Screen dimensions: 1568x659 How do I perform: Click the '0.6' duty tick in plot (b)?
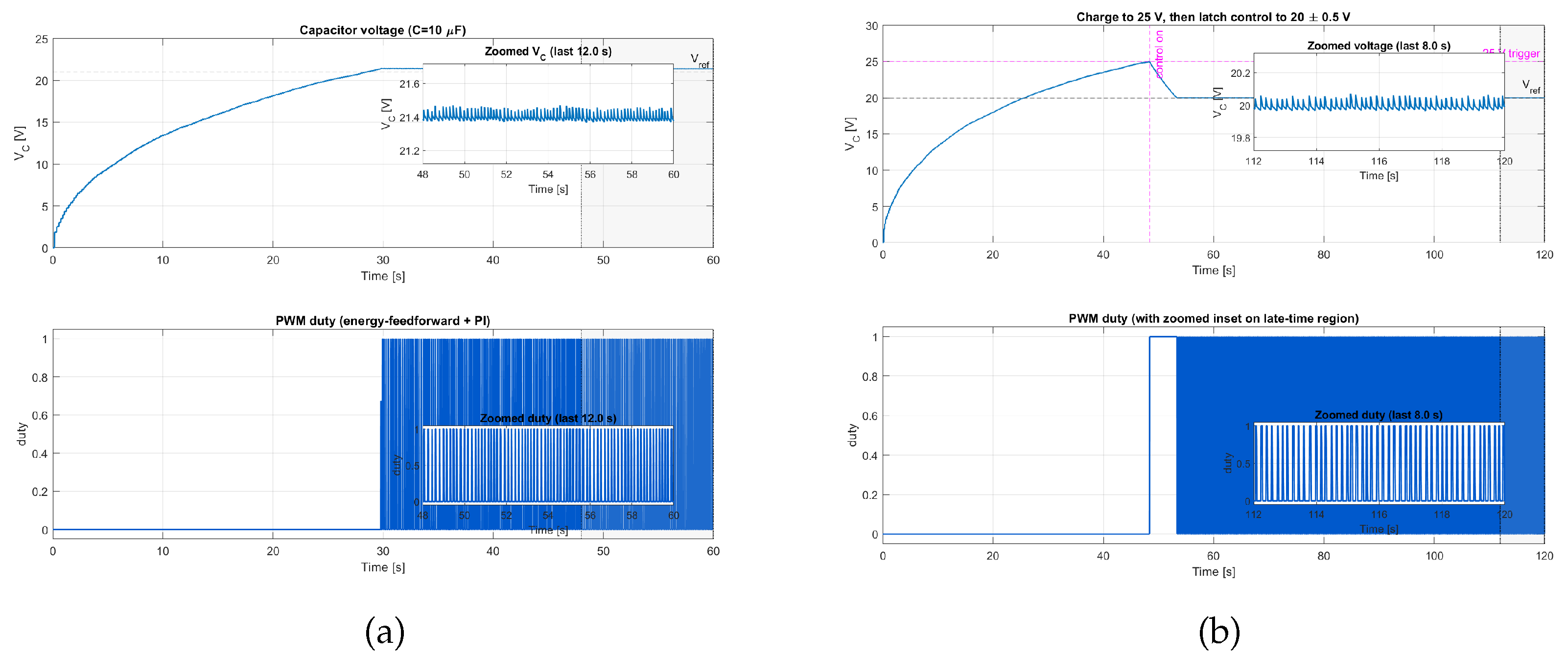(870, 416)
